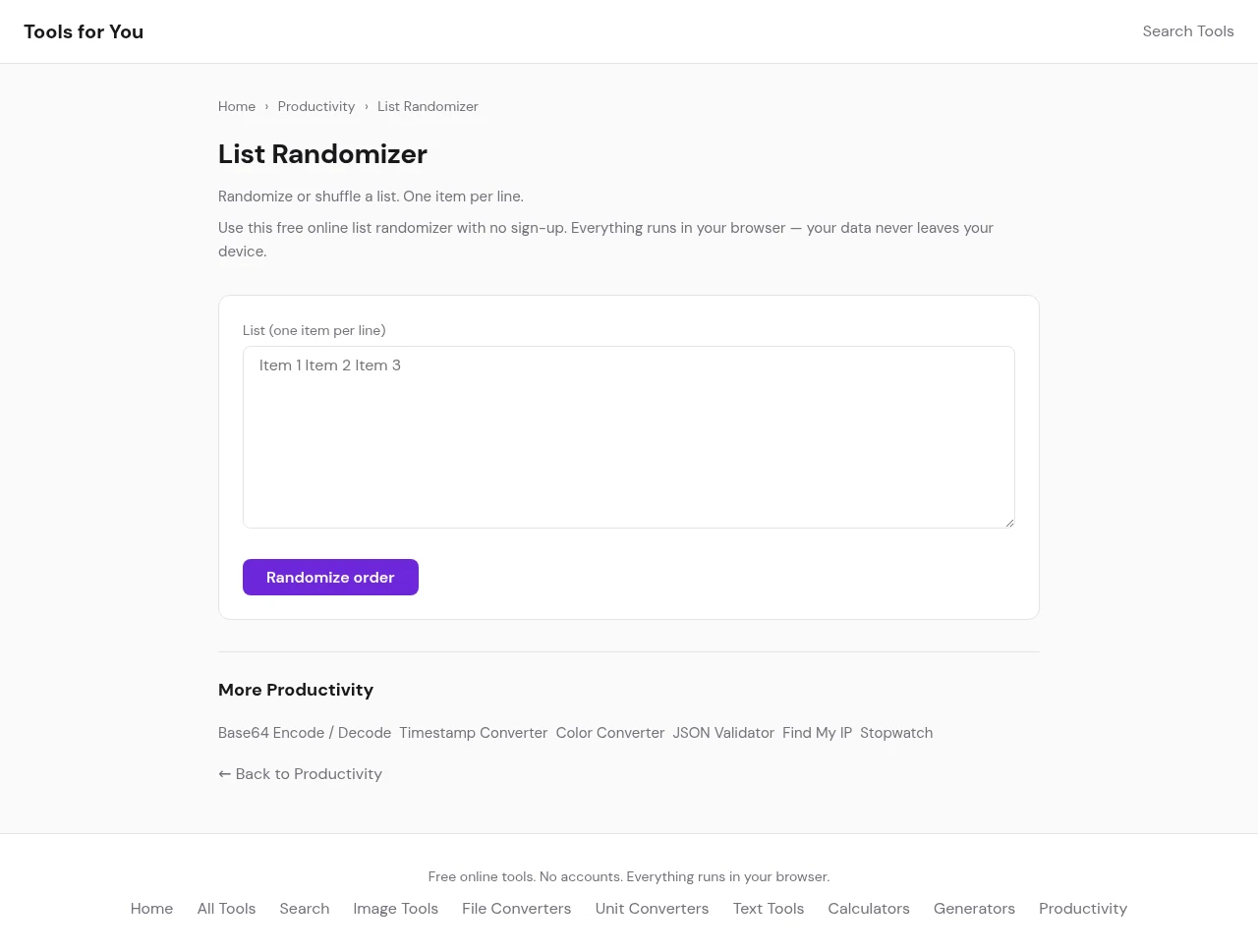
Task: Open the Productivity breadcrumb link
Action: (315, 106)
